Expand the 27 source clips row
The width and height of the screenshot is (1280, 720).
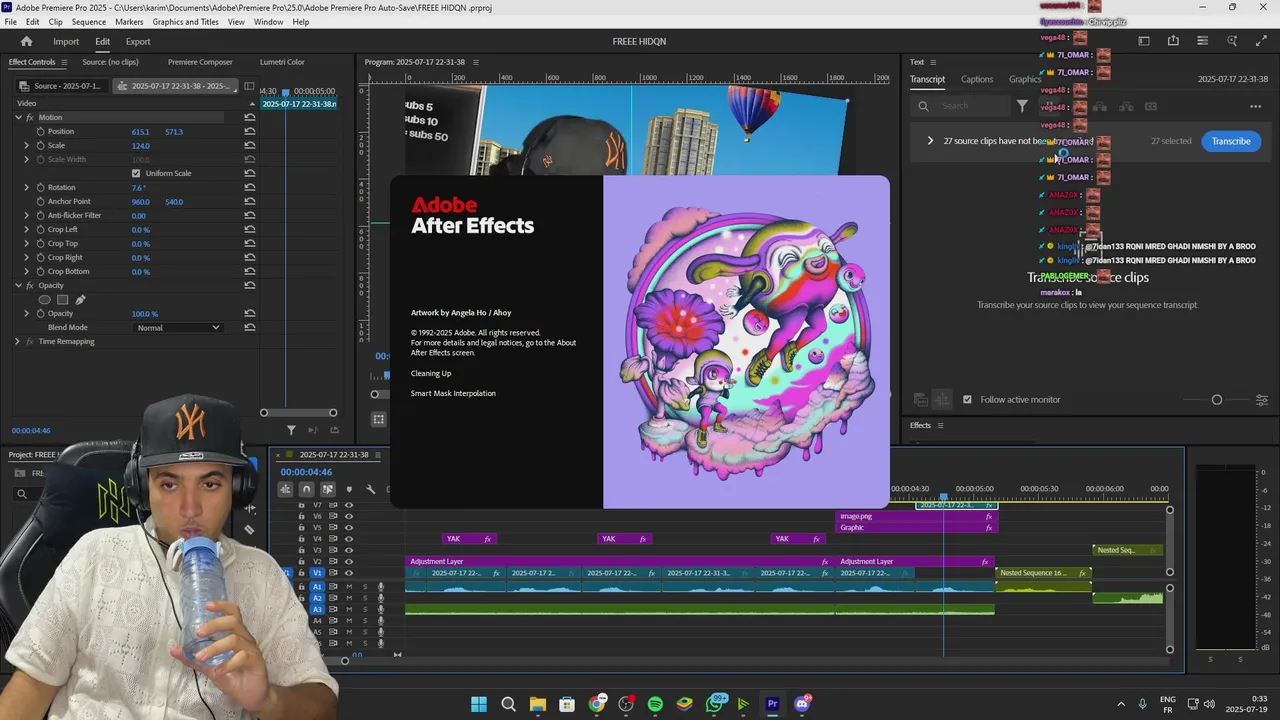[930, 141]
